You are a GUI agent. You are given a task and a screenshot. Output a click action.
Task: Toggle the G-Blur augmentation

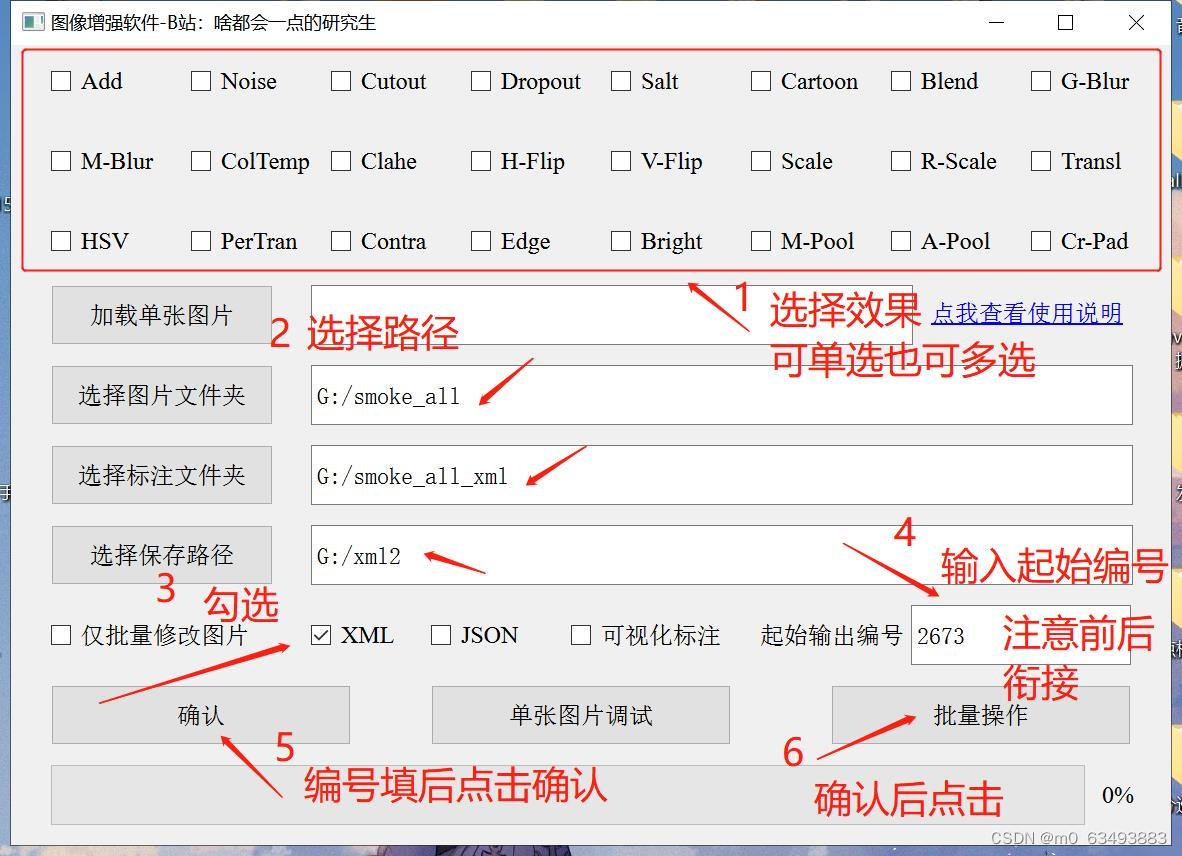(x=1040, y=81)
